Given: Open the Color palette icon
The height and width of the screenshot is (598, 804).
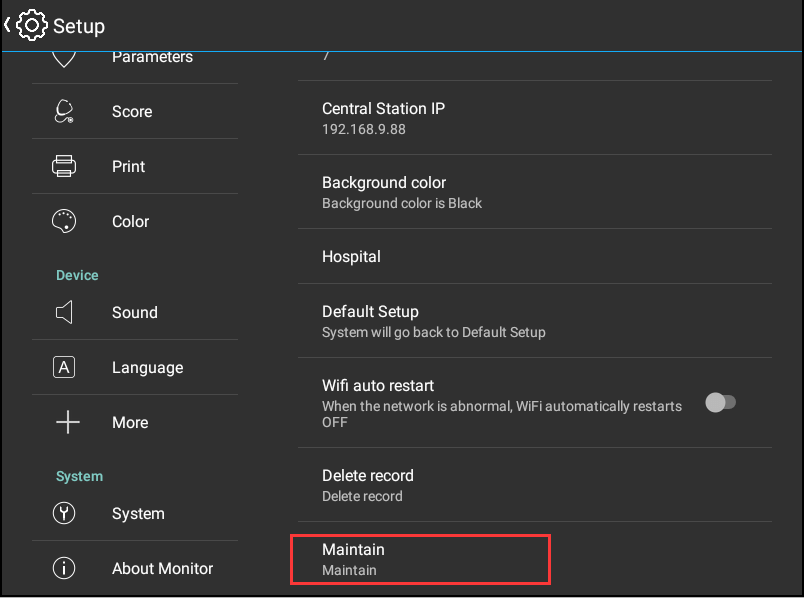Looking at the screenshot, I should point(64,221).
